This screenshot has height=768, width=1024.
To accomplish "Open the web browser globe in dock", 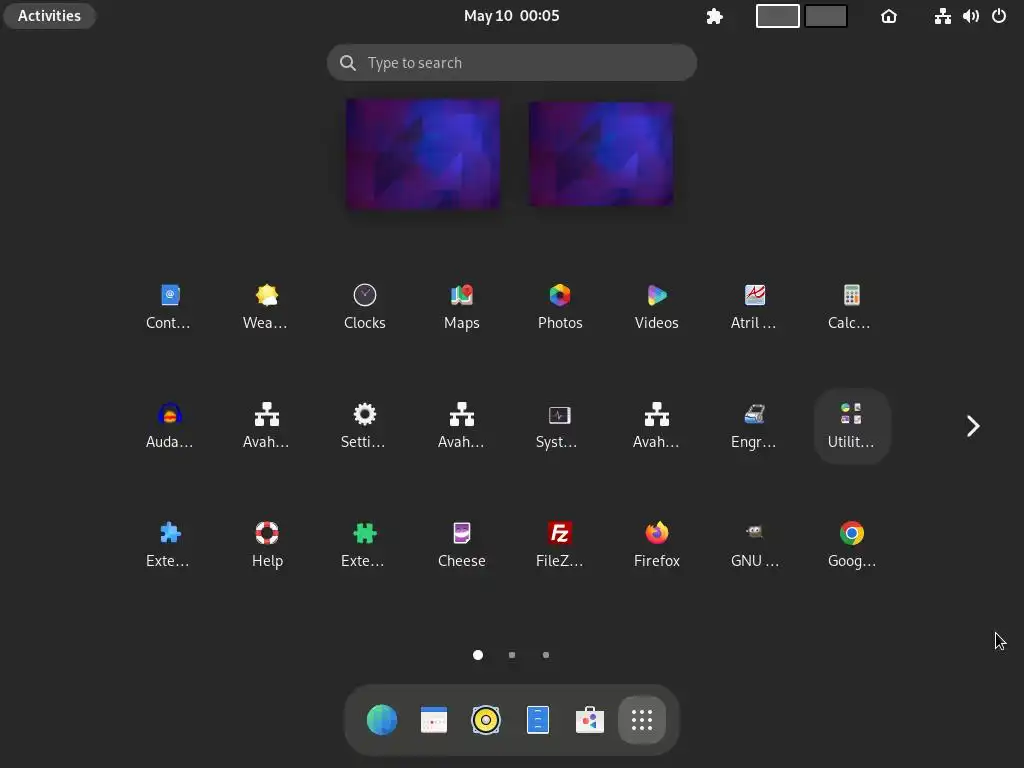I will tap(382, 720).
